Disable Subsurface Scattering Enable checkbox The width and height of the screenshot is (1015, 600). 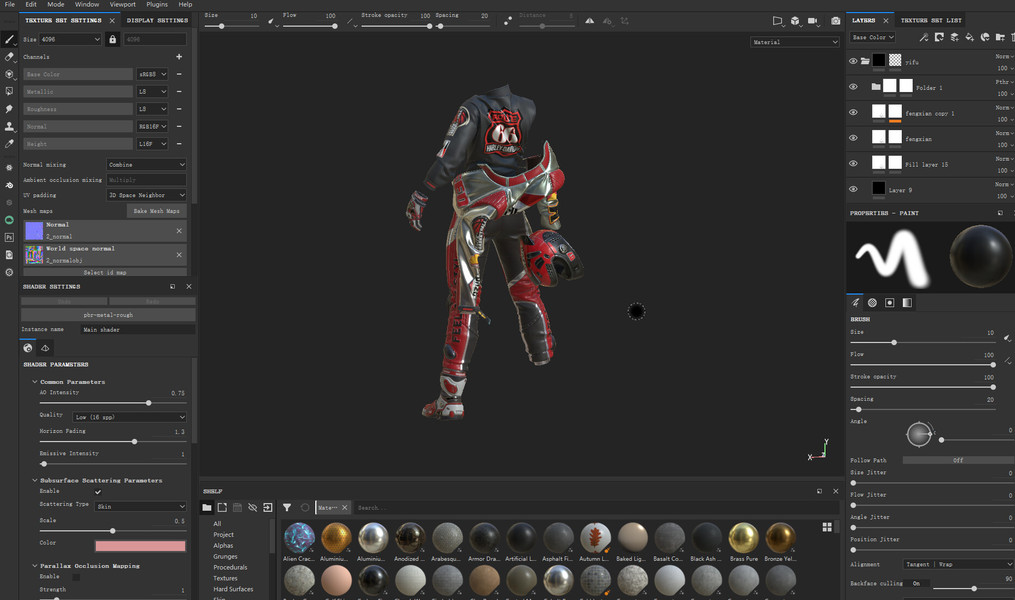point(98,492)
